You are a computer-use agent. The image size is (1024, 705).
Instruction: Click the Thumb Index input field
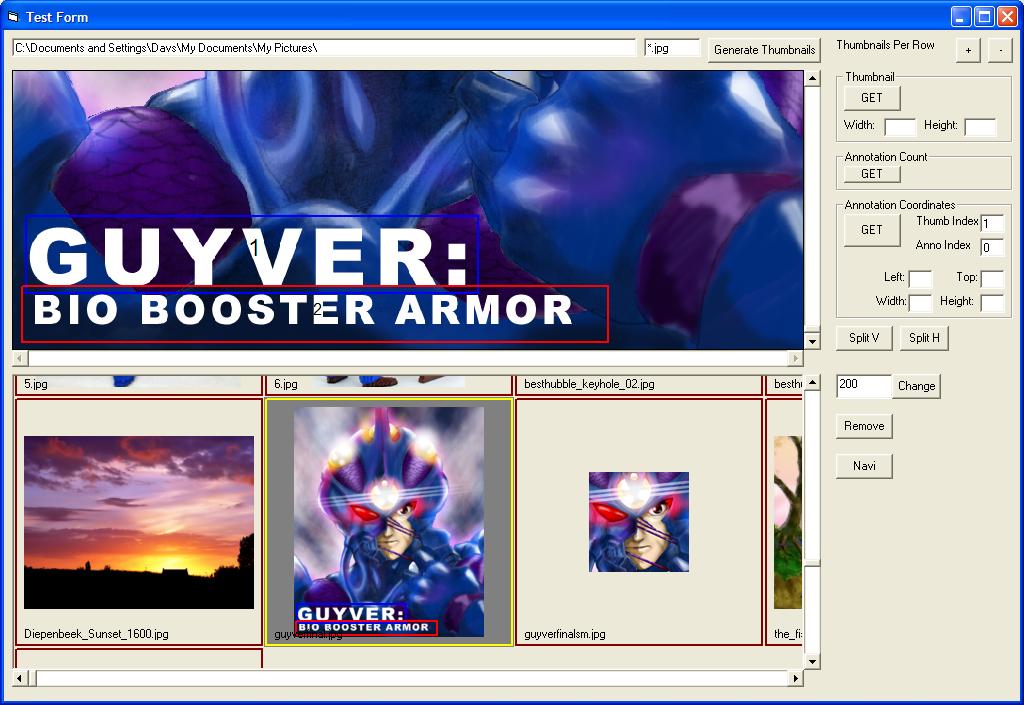point(992,224)
